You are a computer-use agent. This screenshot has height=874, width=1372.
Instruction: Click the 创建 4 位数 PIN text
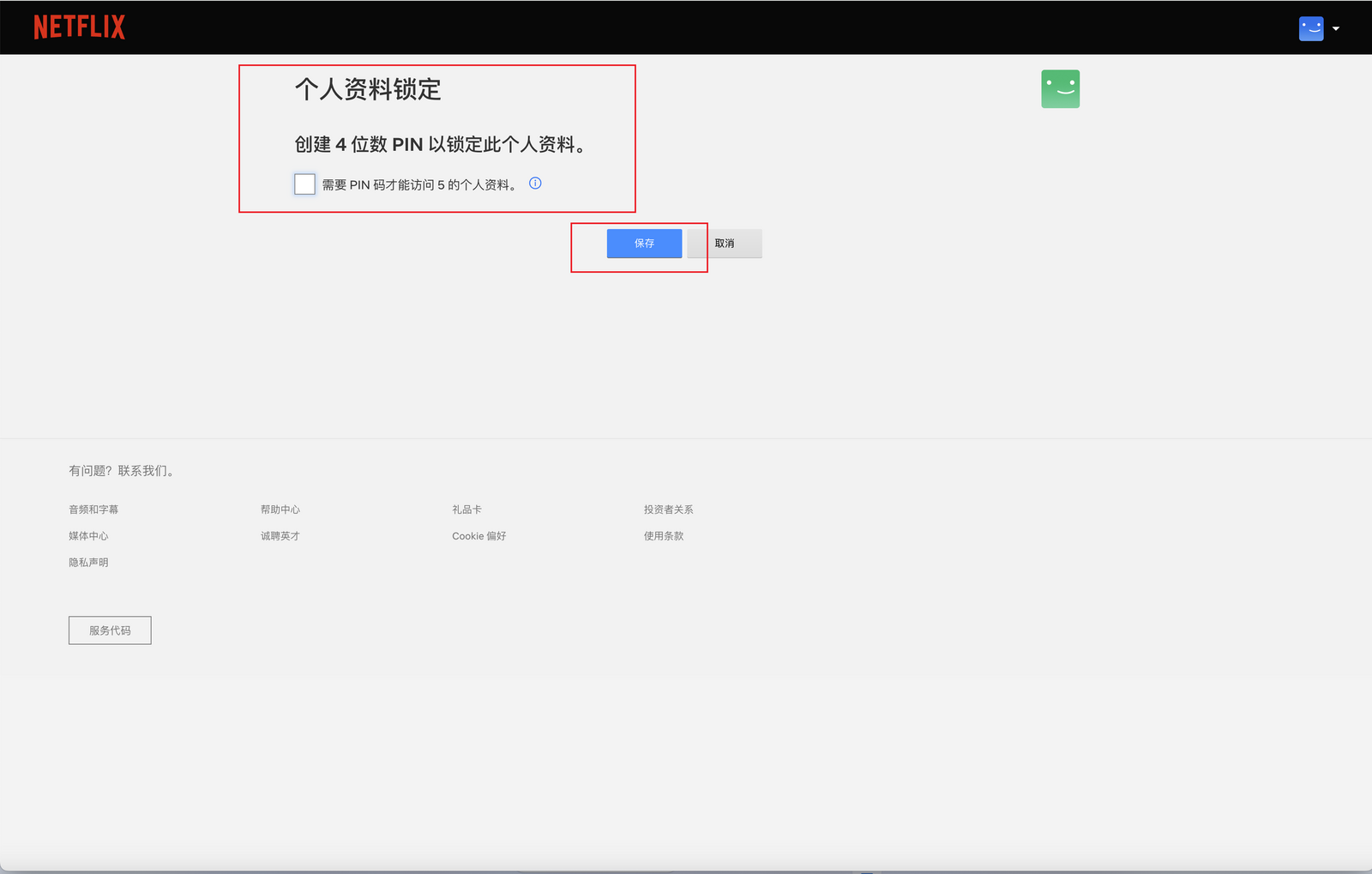click(441, 144)
